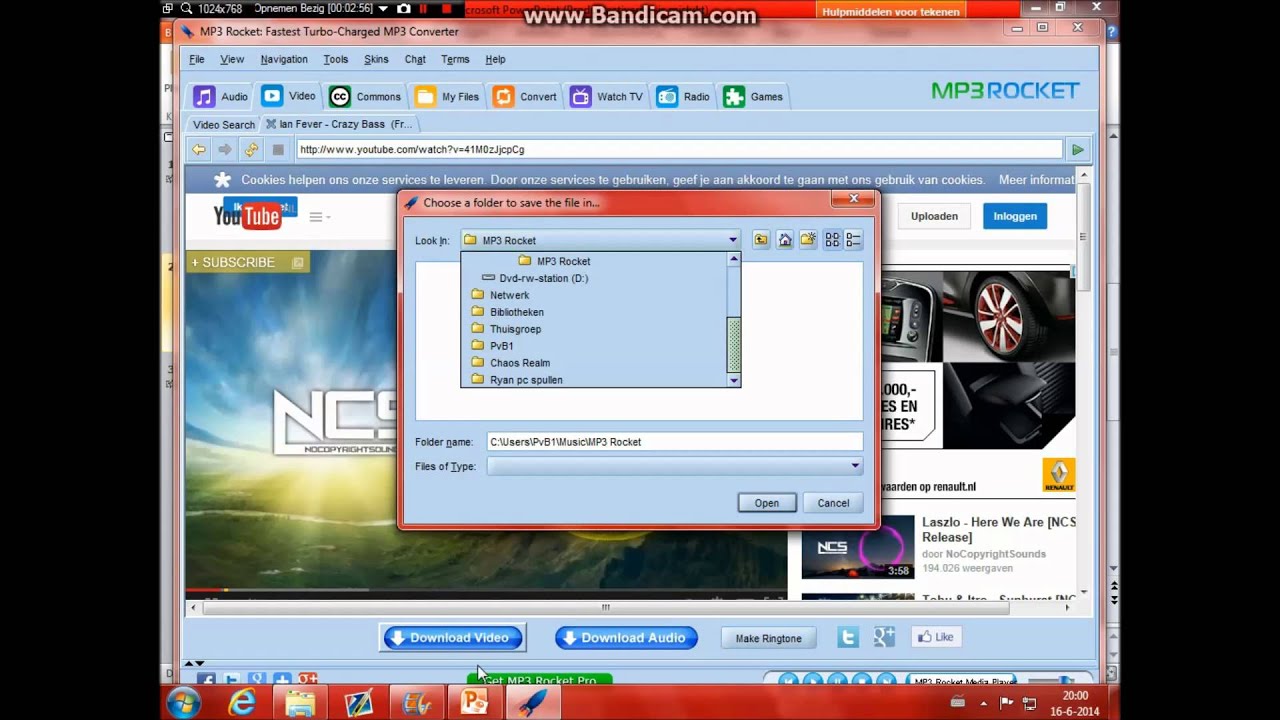Click the Download Video button
This screenshot has height=720, width=1280.
tap(452, 637)
